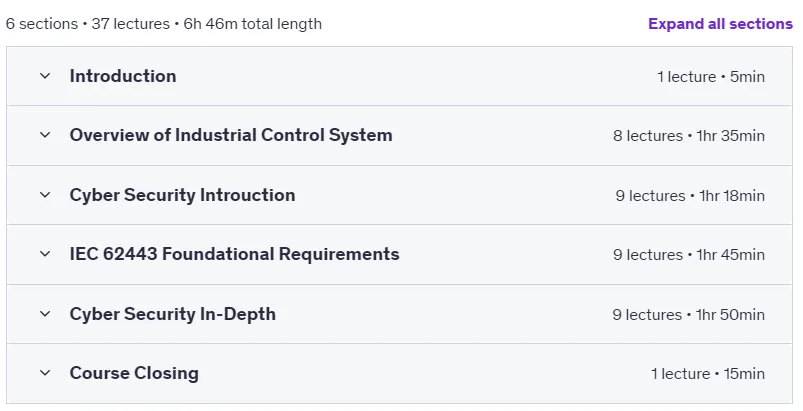Expand the Course Closing chevron icon
The height and width of the screenshot is (411, 803).
coord(45,373)
